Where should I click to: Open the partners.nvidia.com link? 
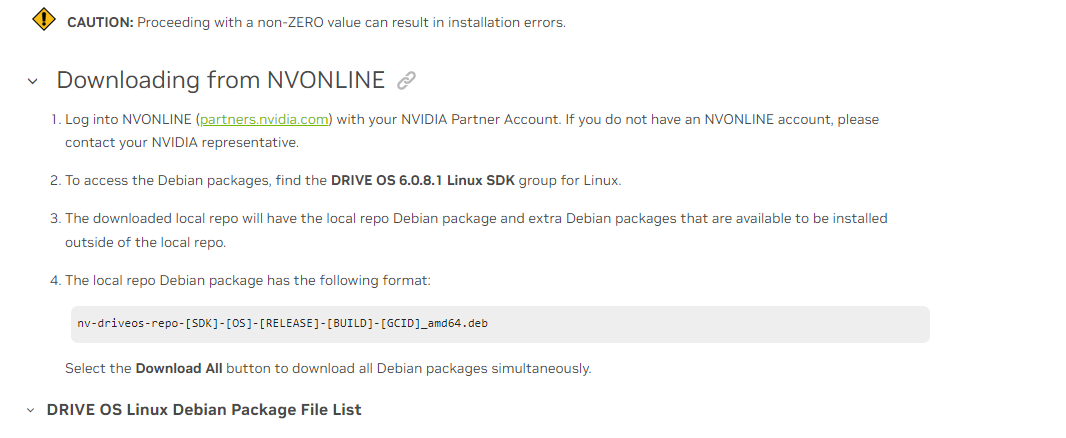pos(264,119)
